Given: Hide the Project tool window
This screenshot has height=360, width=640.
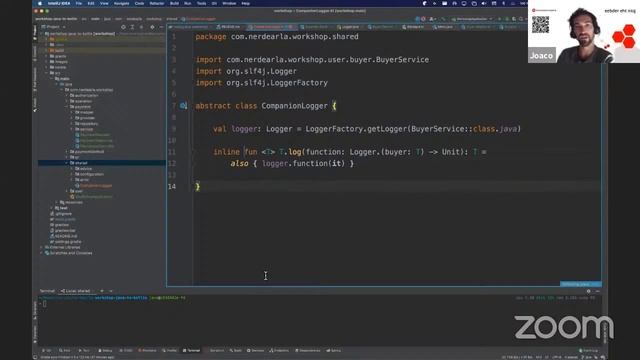Looking at the screenshot, I should point(161,27).
